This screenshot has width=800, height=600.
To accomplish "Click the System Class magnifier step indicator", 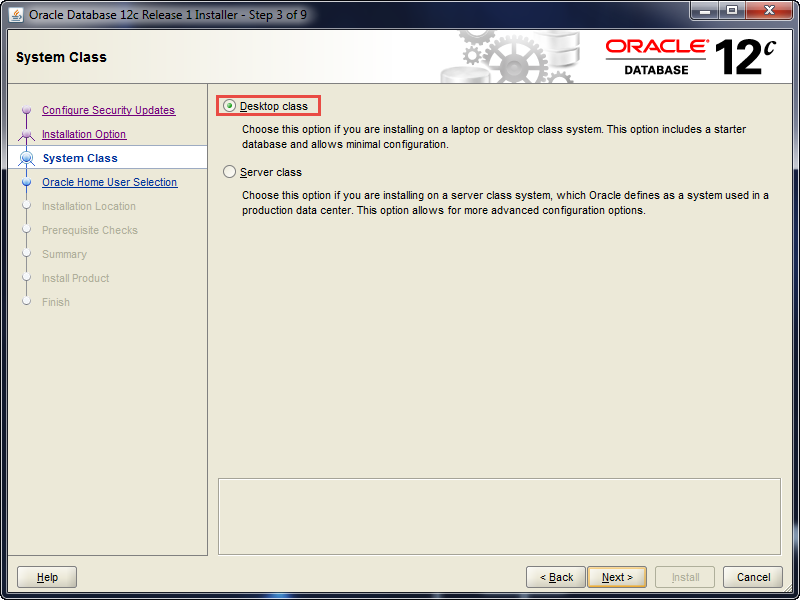I will (x=28, y=157).
